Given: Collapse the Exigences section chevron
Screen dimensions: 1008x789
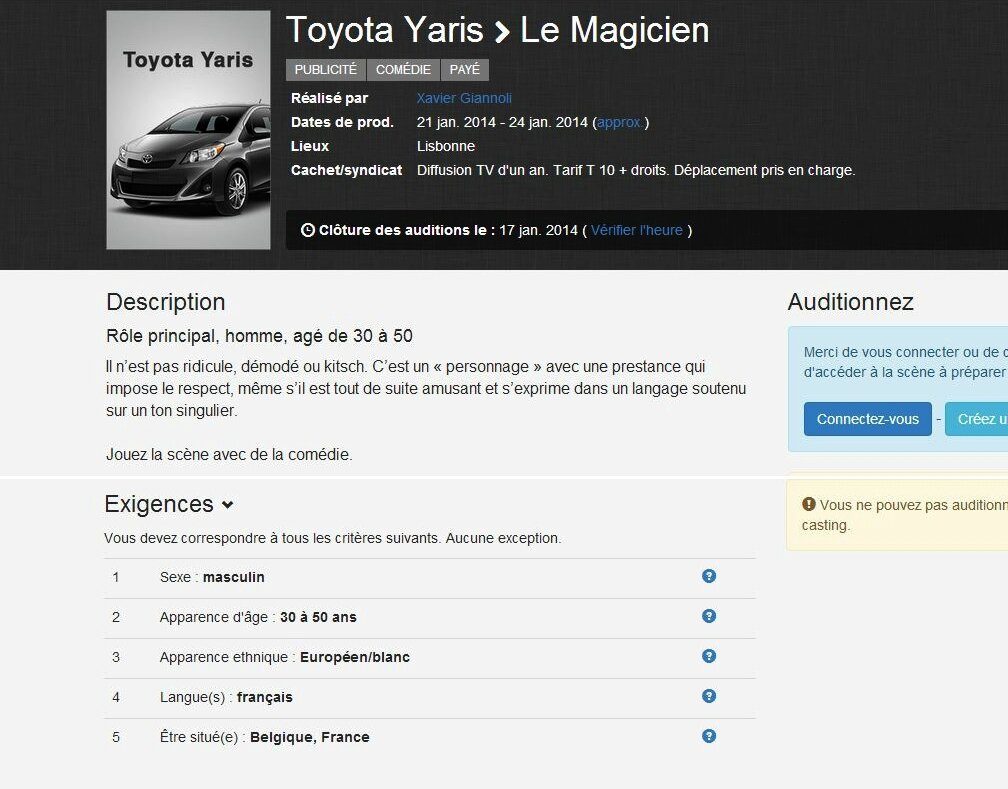Looking at the screenshot, I should pyautogui.click(x=228, y=505).
